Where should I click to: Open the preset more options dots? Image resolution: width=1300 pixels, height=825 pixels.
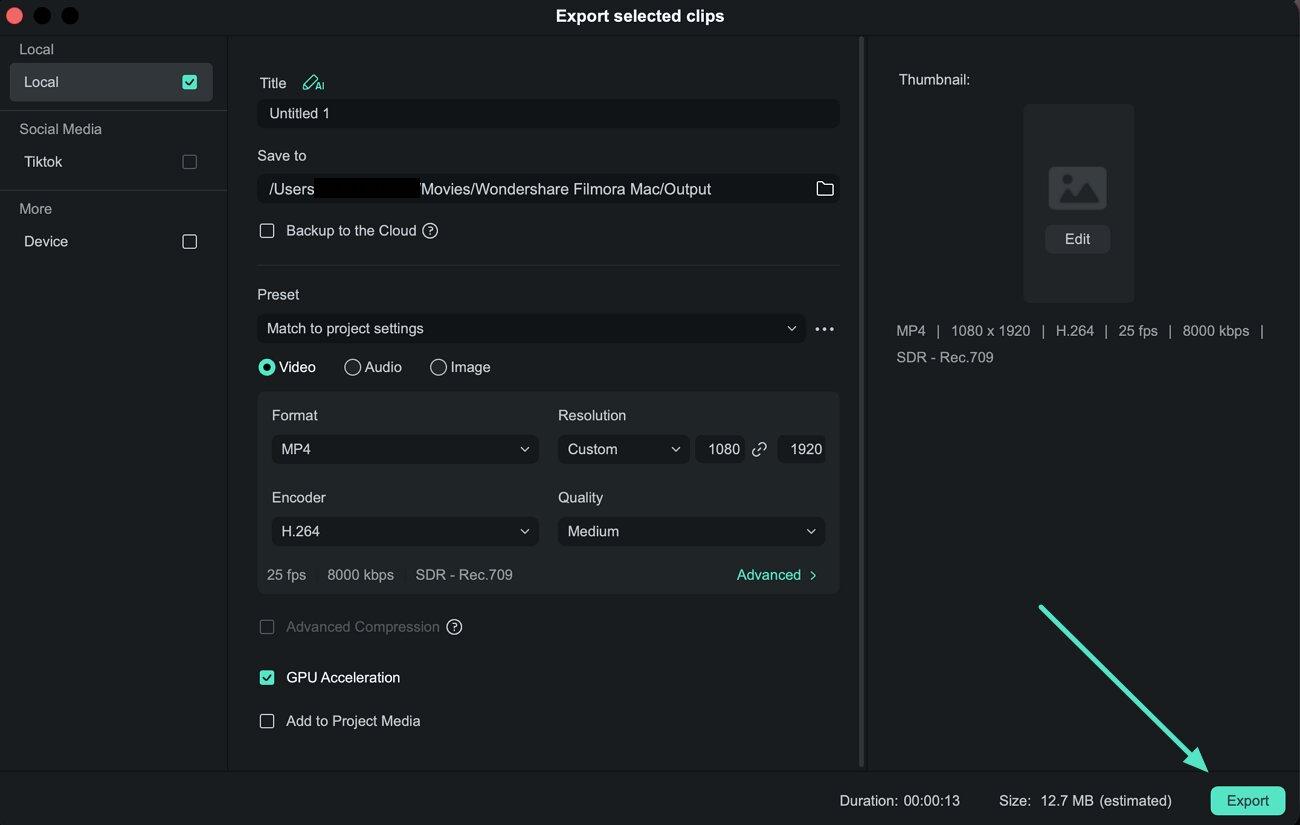click(x=824, y=329)
